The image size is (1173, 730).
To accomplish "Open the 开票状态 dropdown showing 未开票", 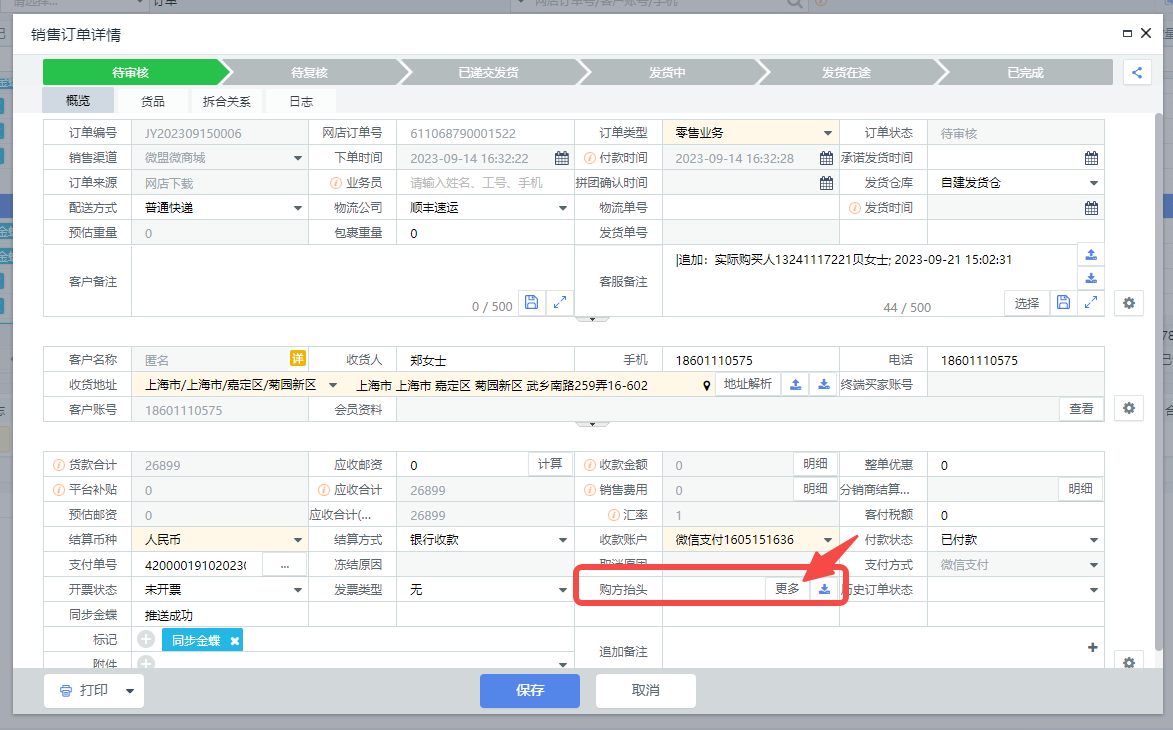I will point(297,590).
